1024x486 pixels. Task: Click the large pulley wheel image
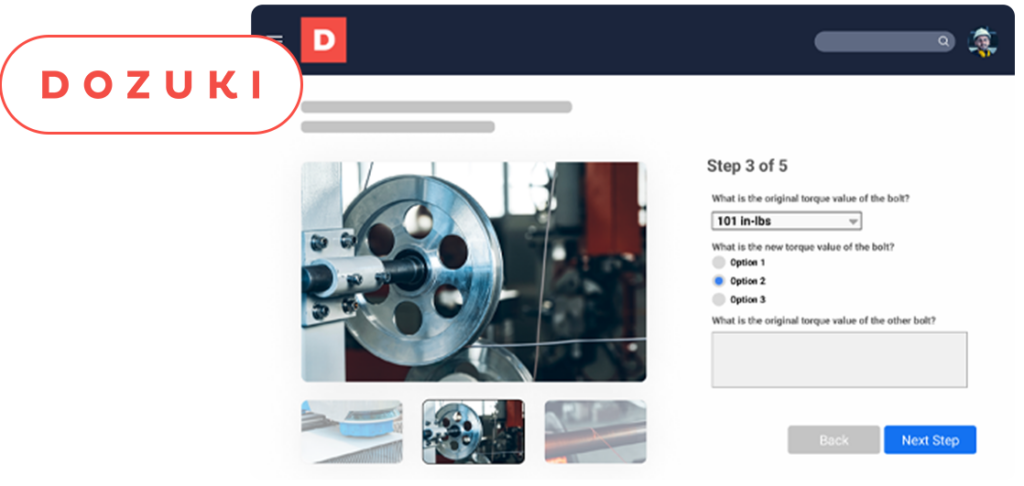tap(473, 272)
